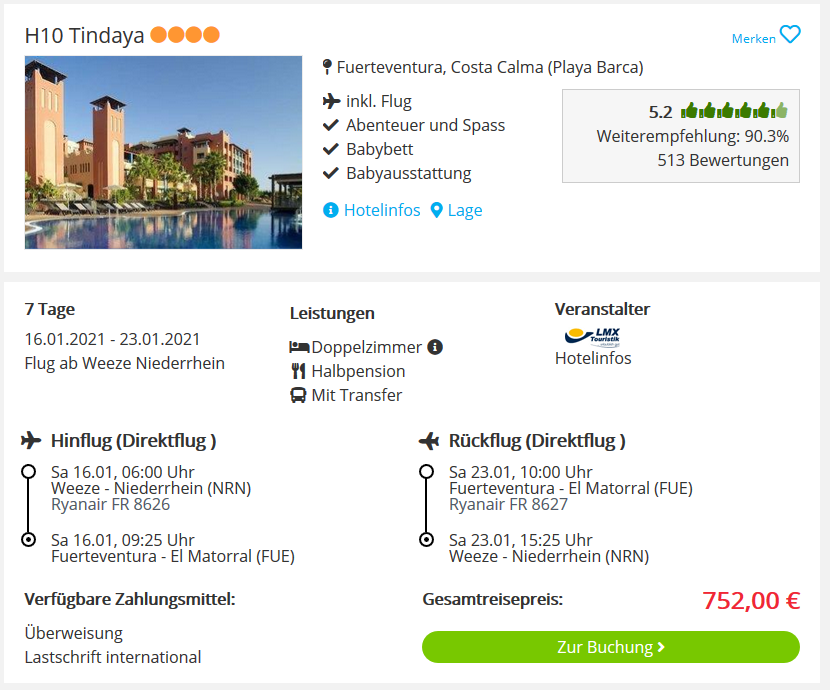Click the 513 Bewertungen rating box
The image size is (830, 690).
coord(681,136)
